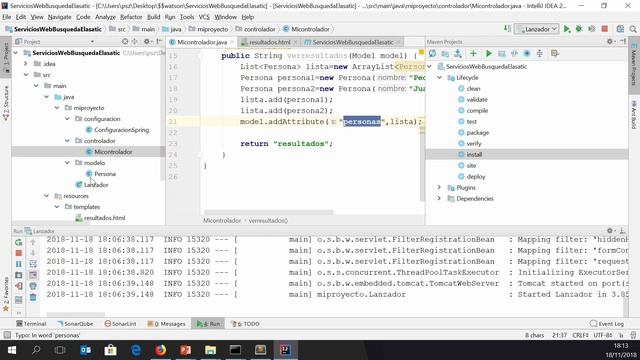Stop the running process from the main toolbar
This screenshot has height=360, width=640.
604,29
